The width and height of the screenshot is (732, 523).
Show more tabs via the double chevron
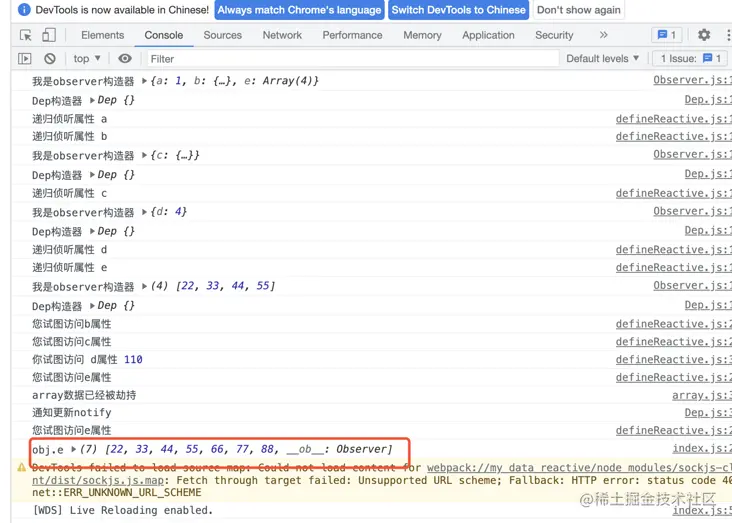[x=604, y=35]
